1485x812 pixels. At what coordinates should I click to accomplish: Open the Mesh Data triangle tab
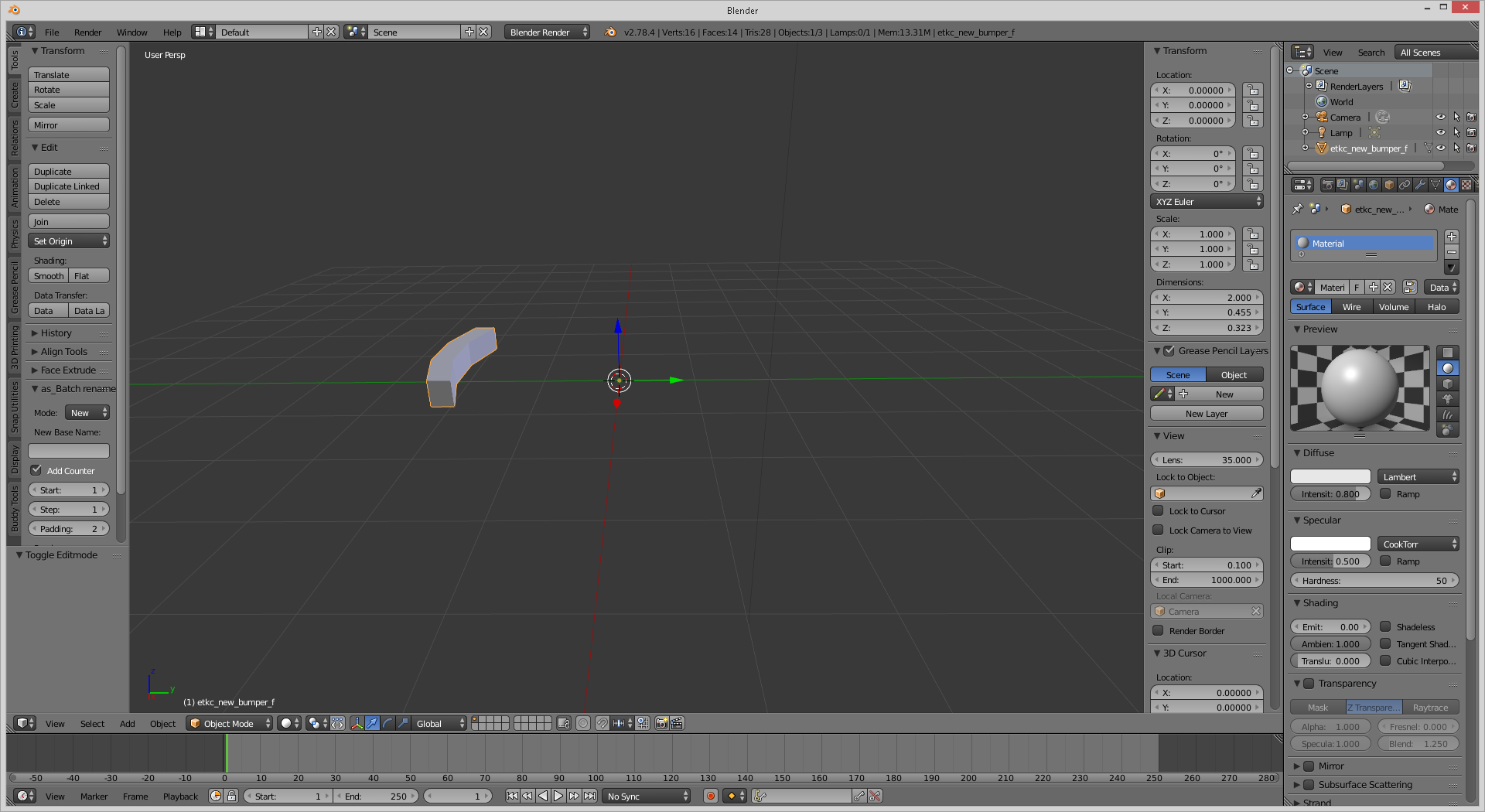click(x=1435, y=185)
